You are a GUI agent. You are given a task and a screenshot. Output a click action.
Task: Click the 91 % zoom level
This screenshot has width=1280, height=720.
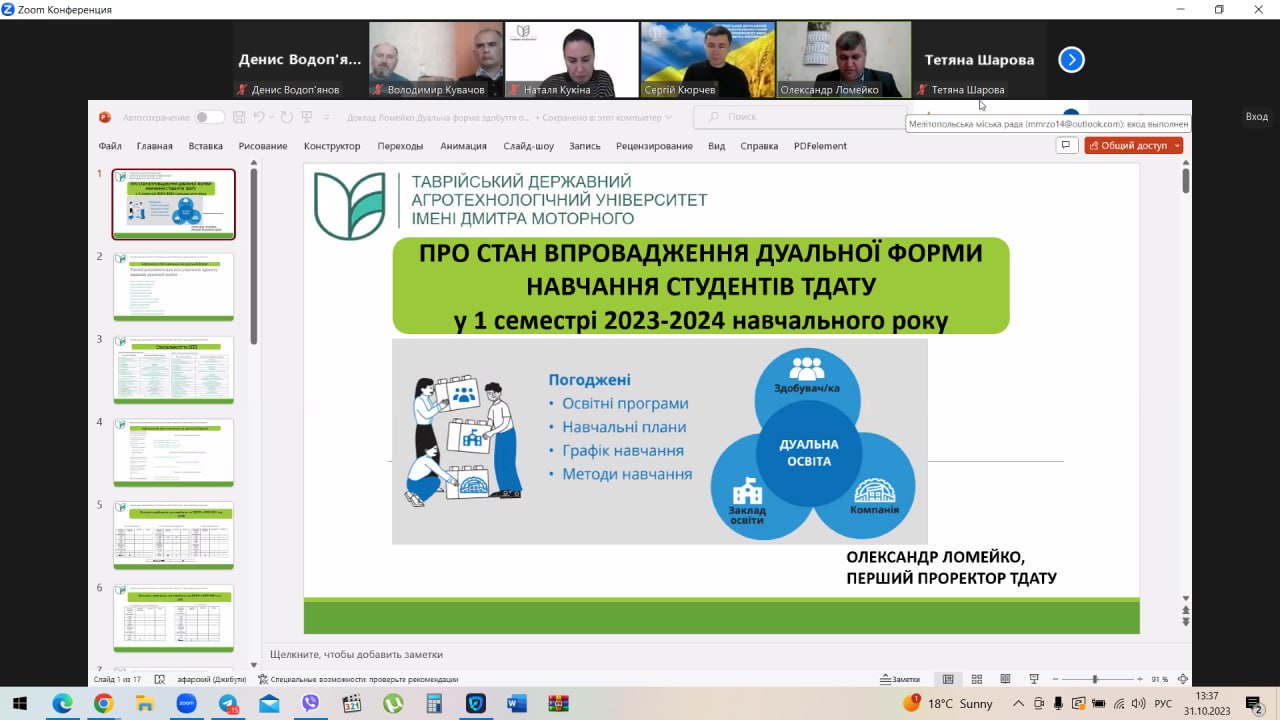(x=1159, y=679)
